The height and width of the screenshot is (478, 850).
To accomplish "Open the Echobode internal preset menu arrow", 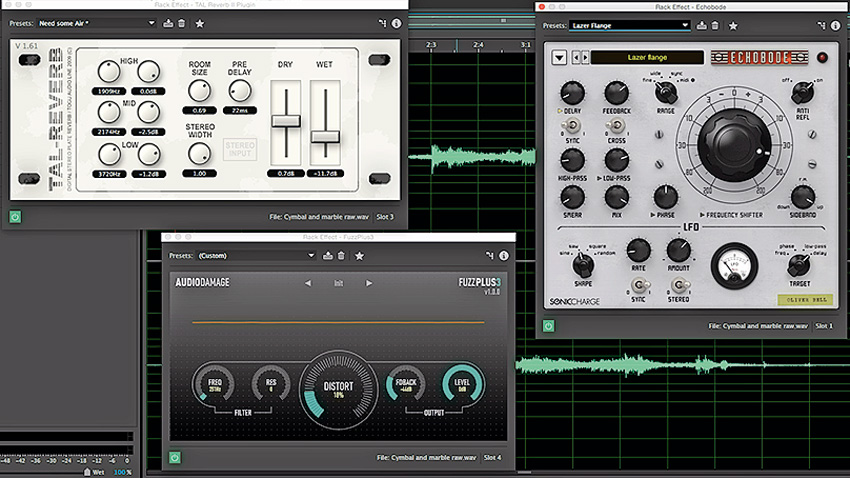I will tap(559, 58).
